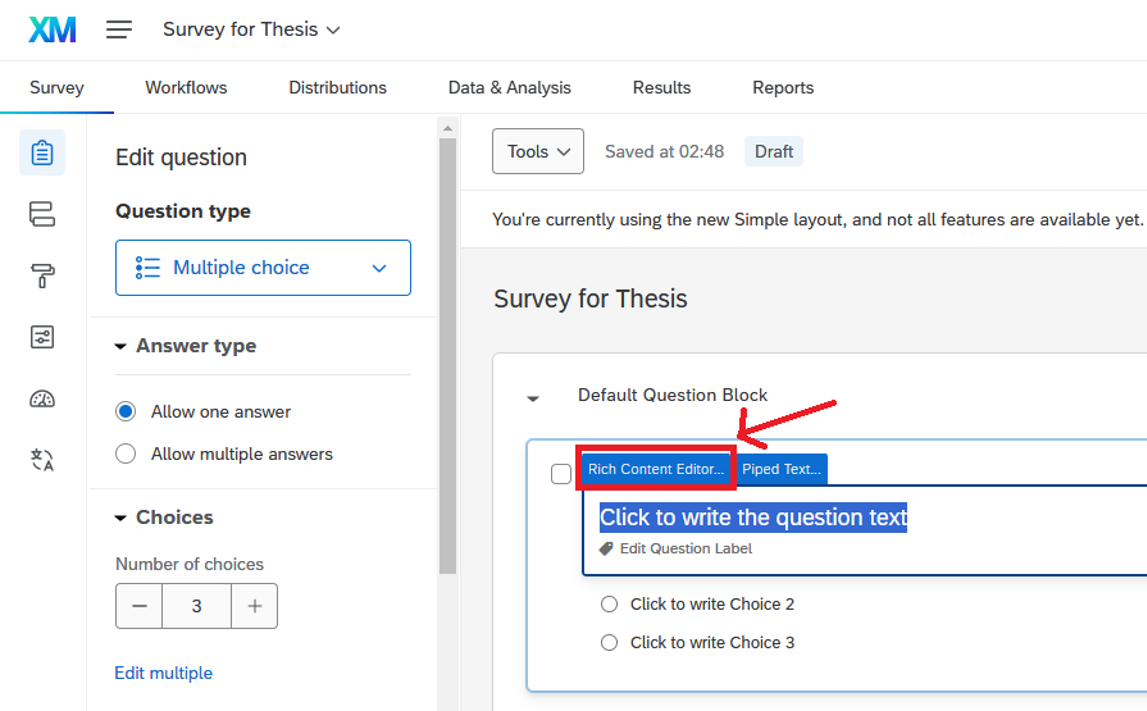This screenshot has height=711, width=1147.
Task: Collapse the Default Question Block
Action: 533,397
